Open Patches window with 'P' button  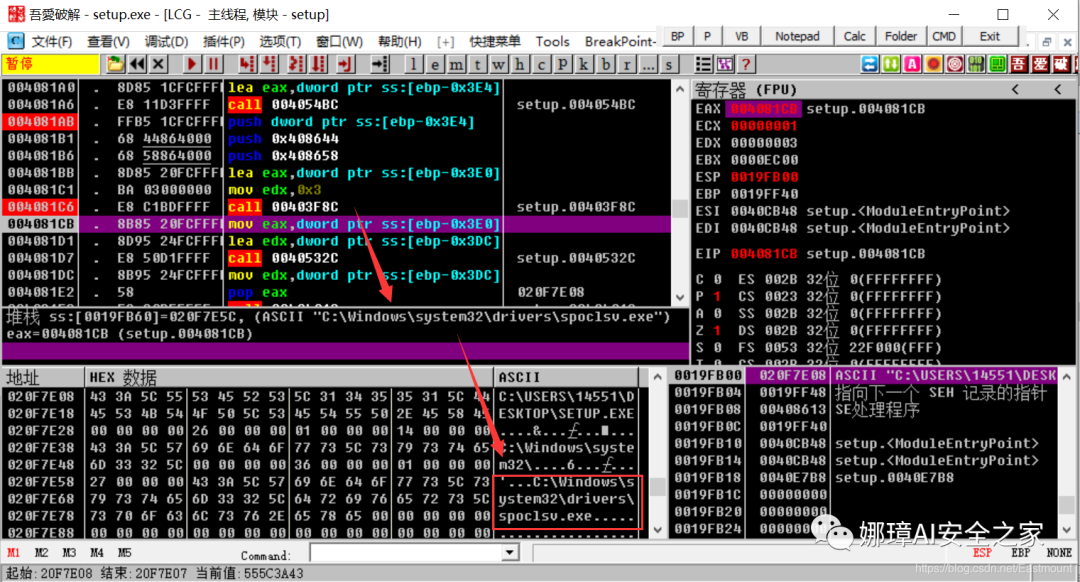tap(562, 64)
